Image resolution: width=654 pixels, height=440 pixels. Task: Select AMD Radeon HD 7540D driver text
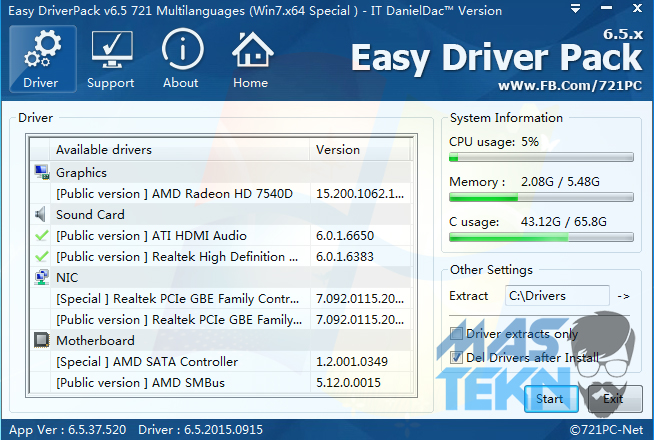(x=175, y=194)
